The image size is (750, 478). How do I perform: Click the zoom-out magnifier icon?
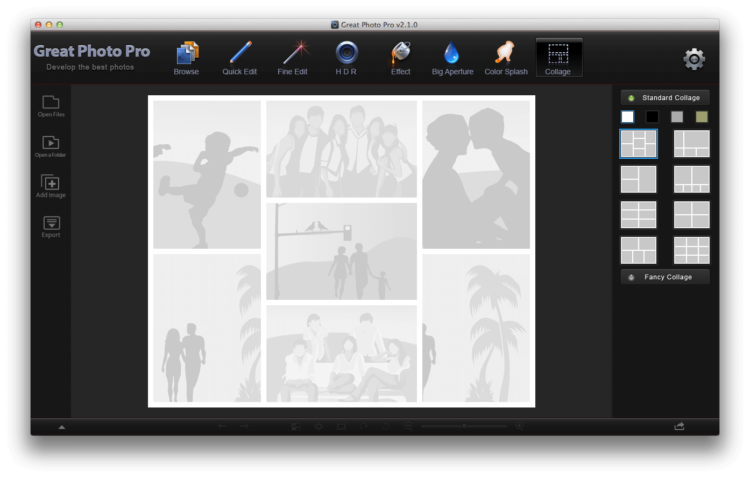point(408,426)
